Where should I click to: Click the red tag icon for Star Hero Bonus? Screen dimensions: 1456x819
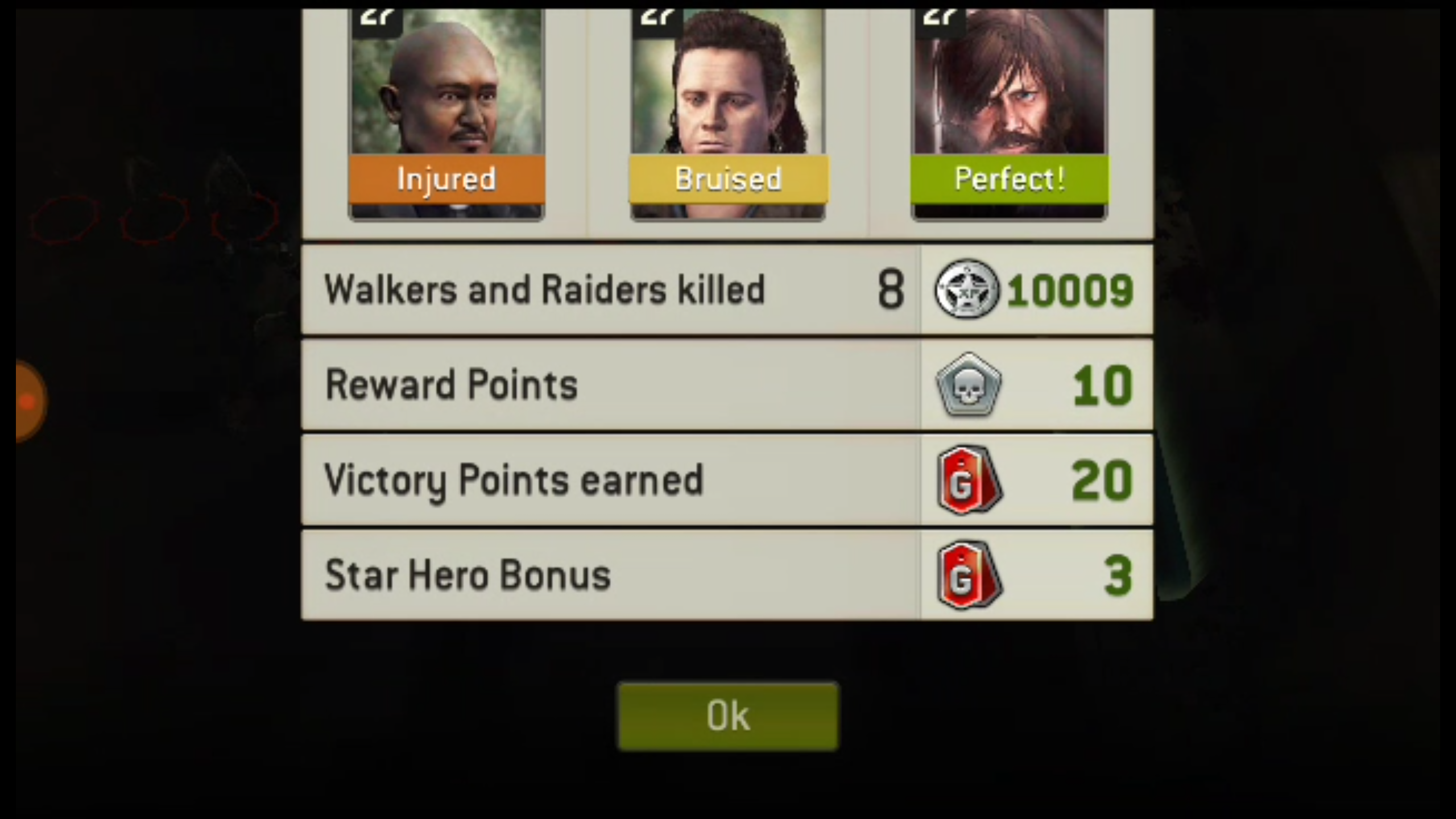969,575
